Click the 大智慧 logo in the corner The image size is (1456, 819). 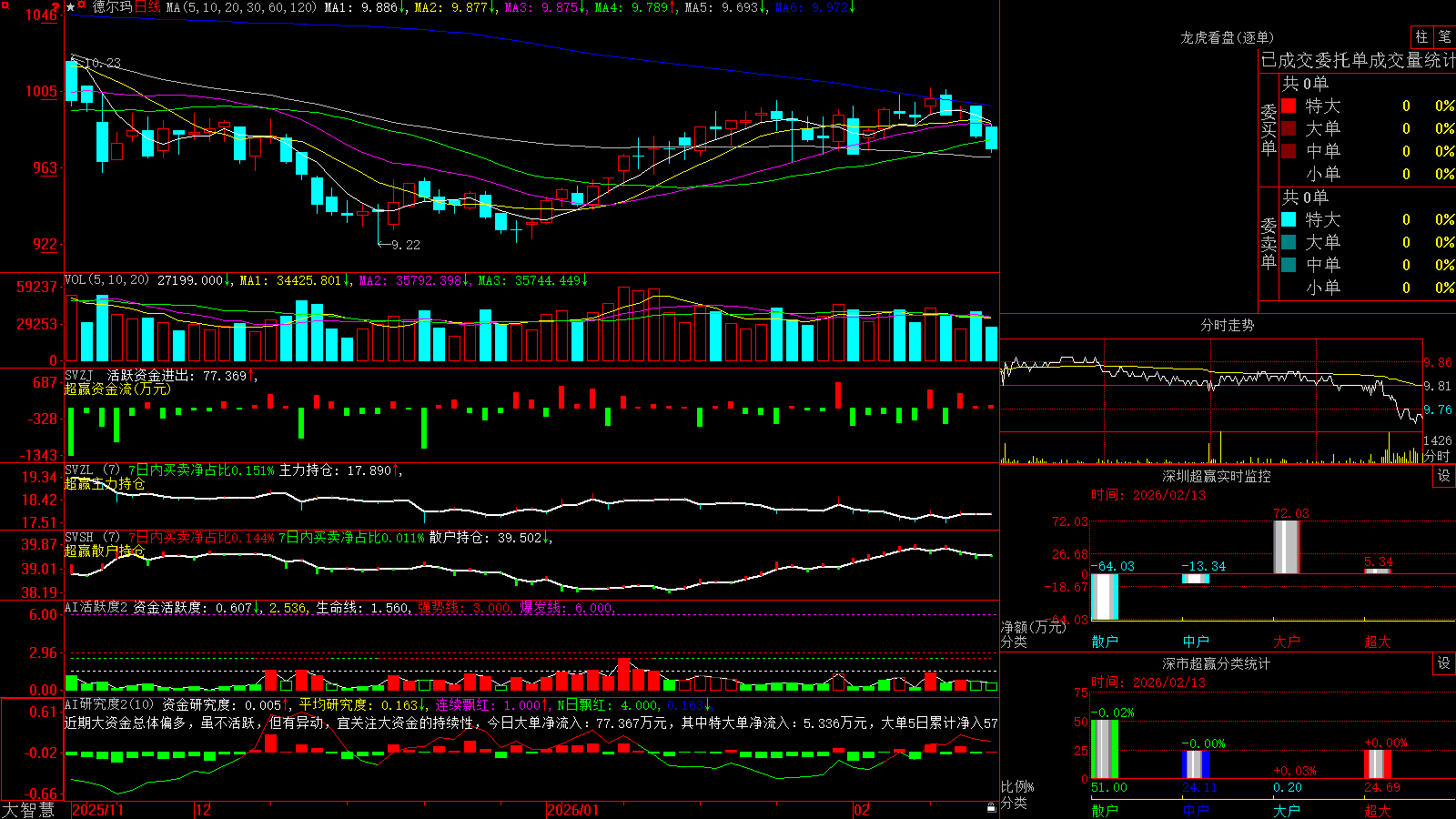pos(28,810)
